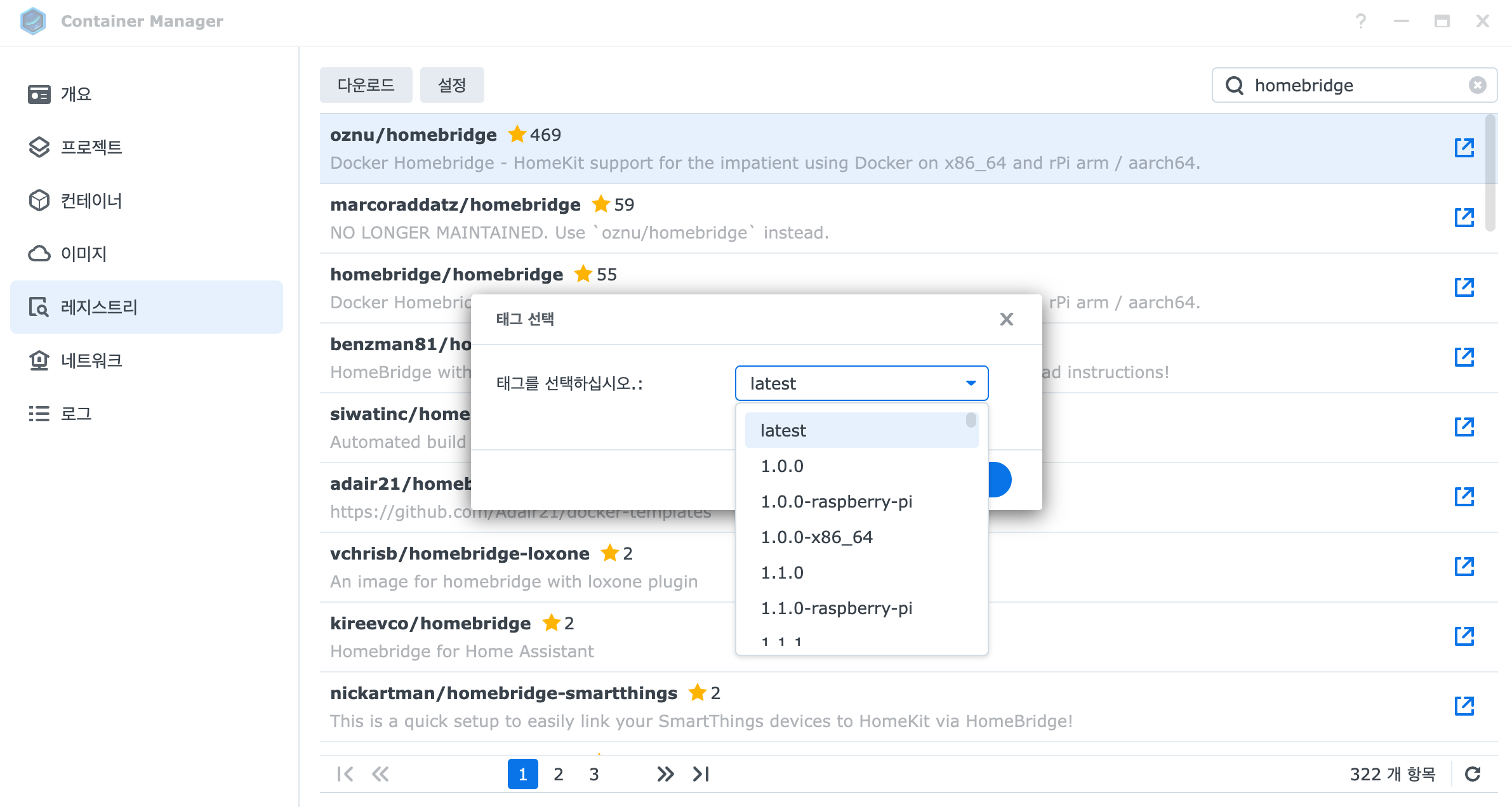Choose tag 1.0.0 from list
Image resolution: width=1512 pixels, height=807 pixels.
(x=862, y=466)
